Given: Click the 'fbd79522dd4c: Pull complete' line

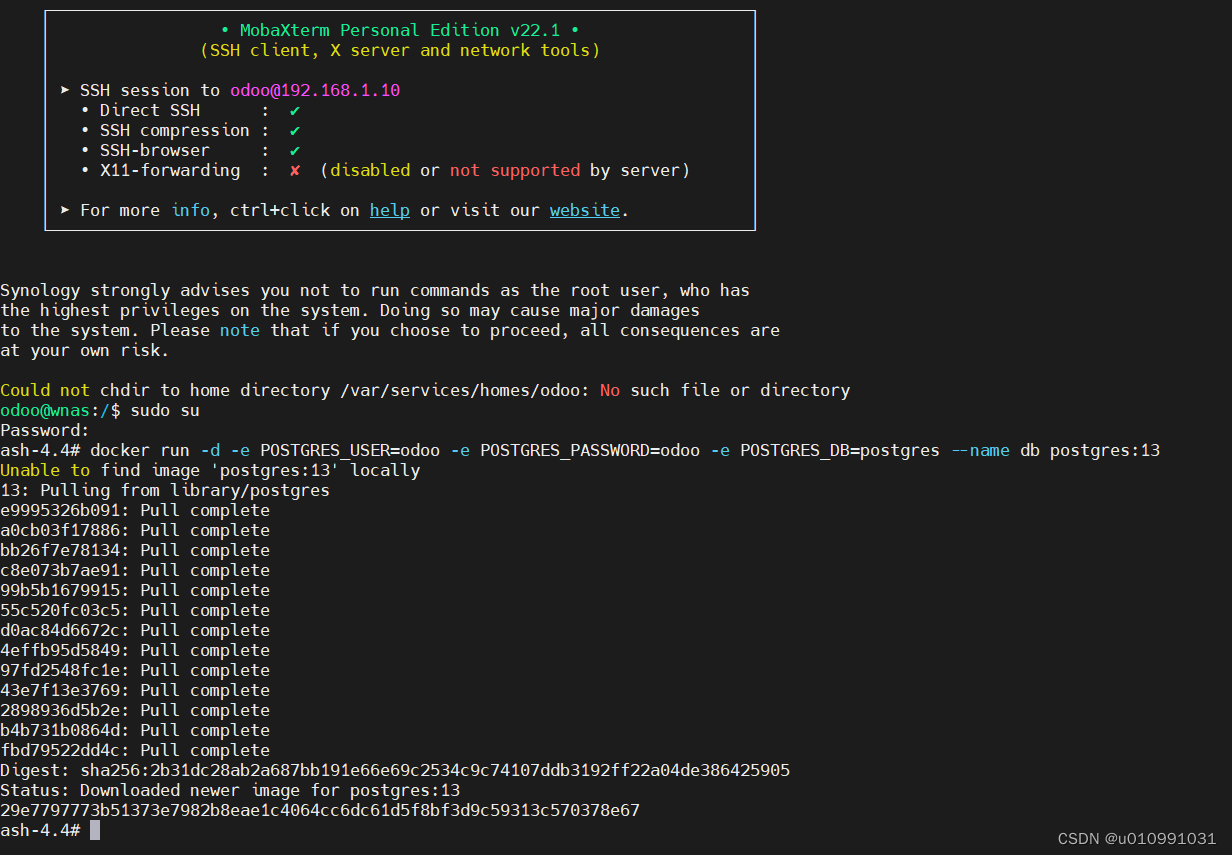Looking at the screenshot, I should coord(135,750).
